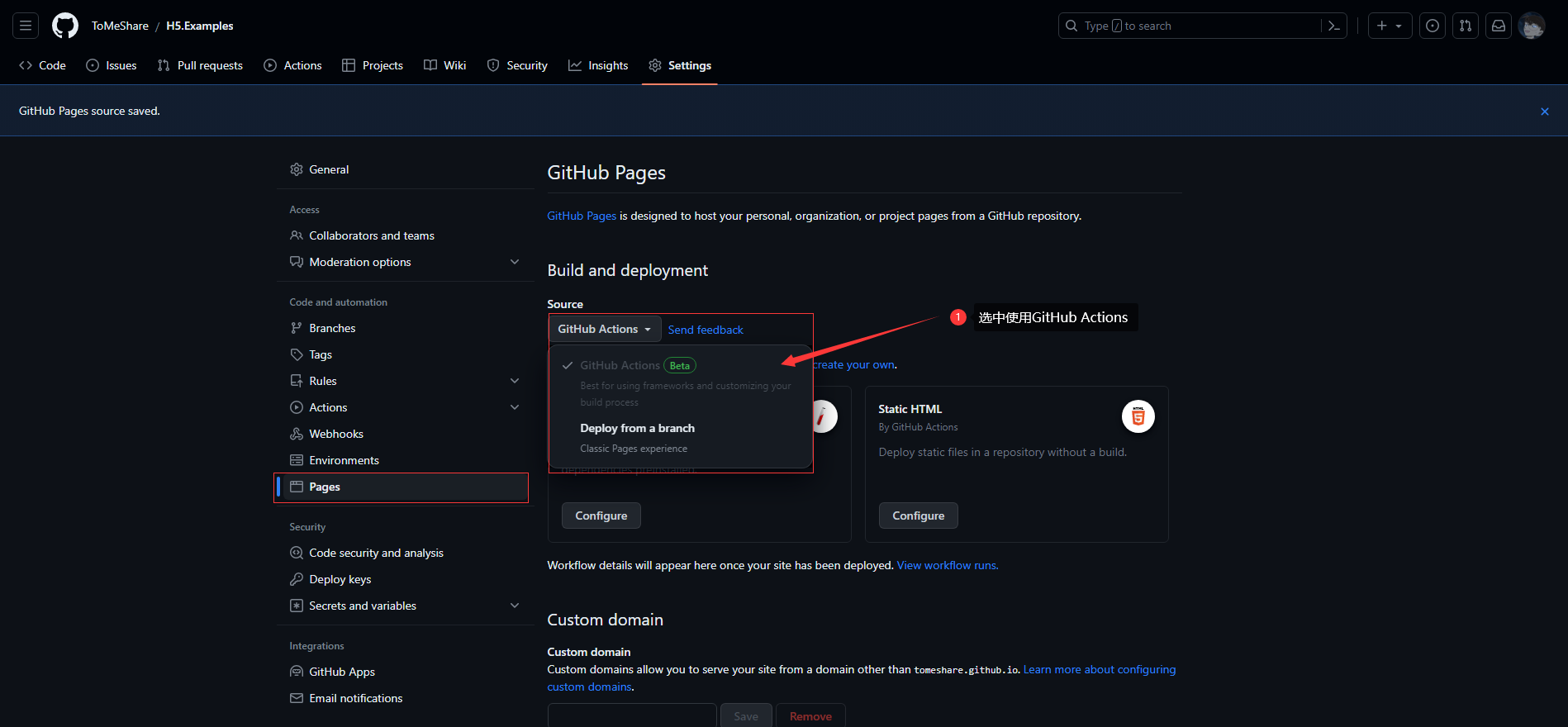Click the Environments icon in the sidebar
This screenshot has width=1568, height=727.
297,460
